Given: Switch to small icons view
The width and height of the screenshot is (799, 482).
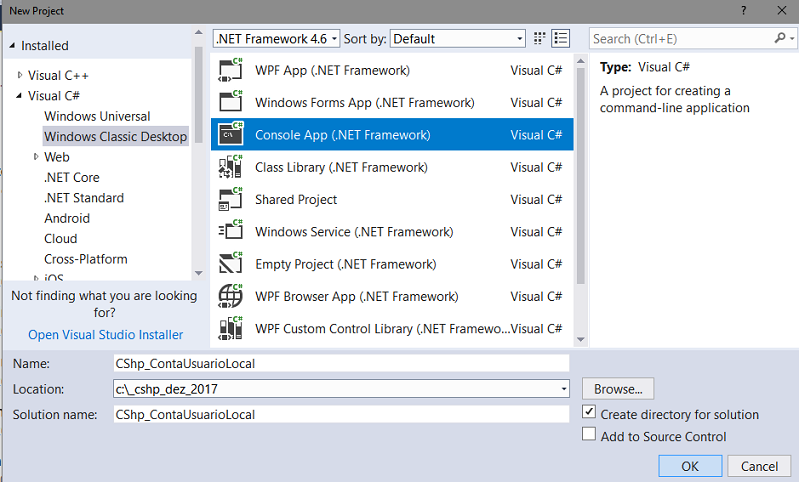Looking at the screenshot, I should 539,38.
